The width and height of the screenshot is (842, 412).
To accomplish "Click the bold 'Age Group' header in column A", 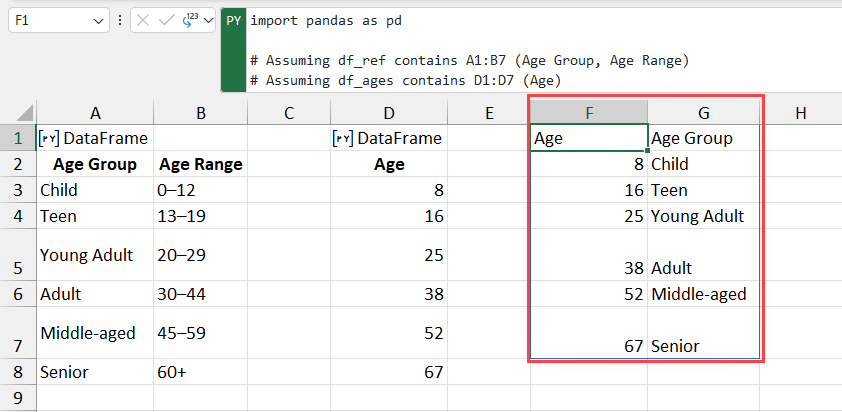I will pos(95,164).
